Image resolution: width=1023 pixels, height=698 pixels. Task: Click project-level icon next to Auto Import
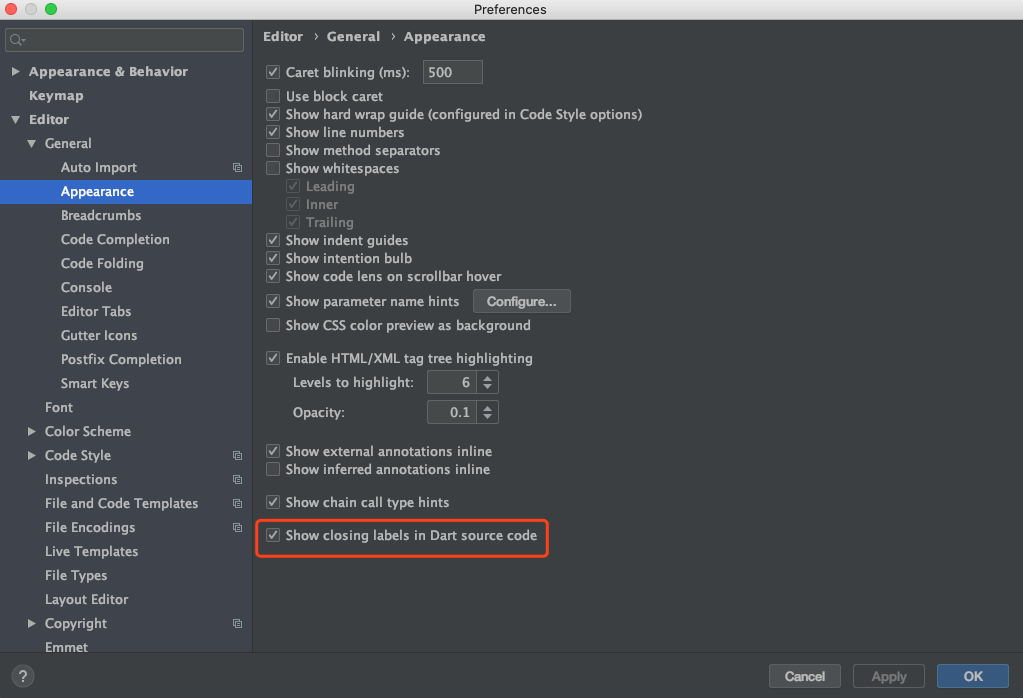[237, 168]
